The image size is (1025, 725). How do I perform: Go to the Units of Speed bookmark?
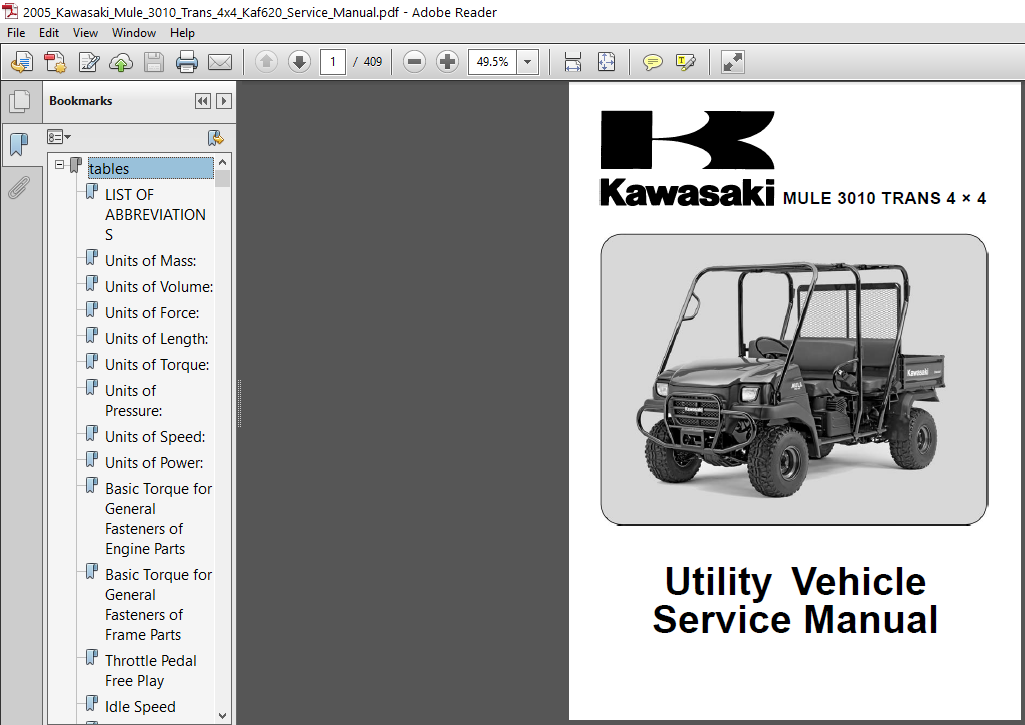point(155,436)
